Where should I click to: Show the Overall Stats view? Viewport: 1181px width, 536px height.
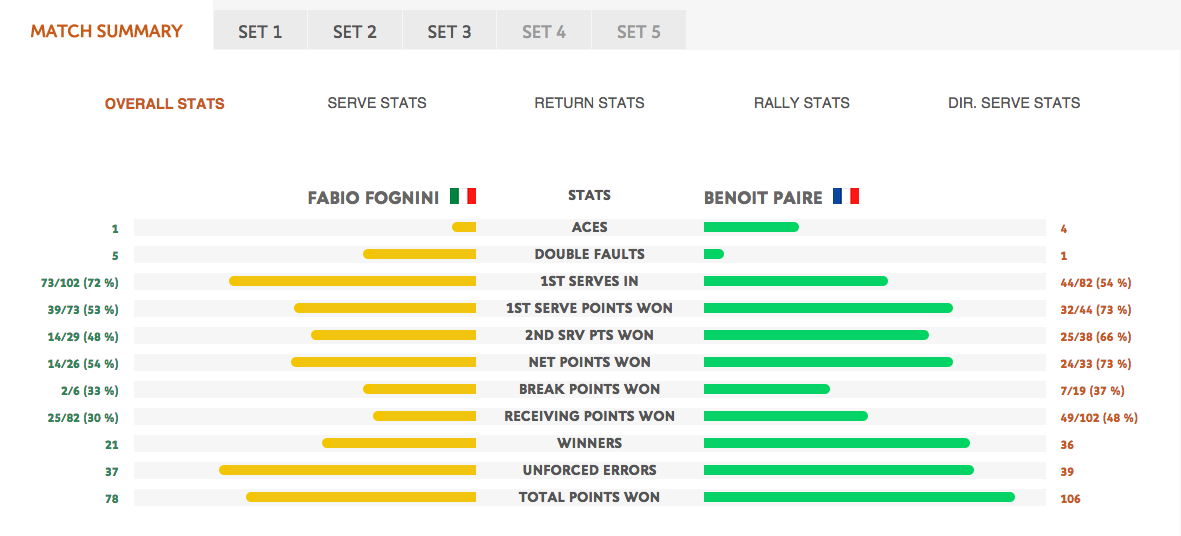point(164,104)
